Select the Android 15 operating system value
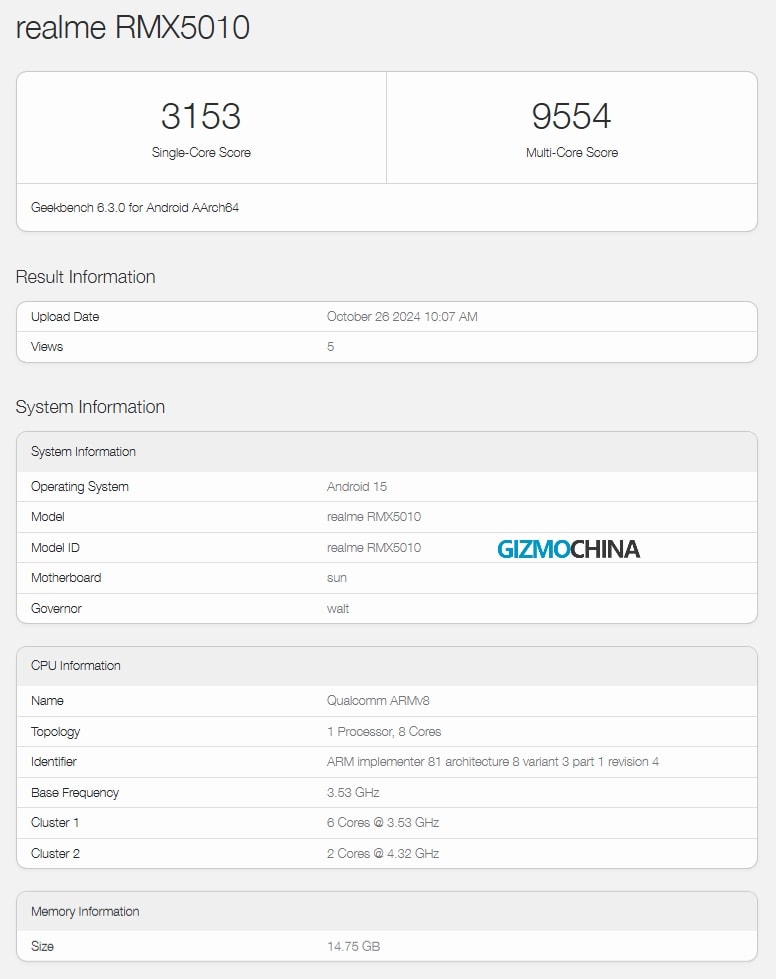 357,487
